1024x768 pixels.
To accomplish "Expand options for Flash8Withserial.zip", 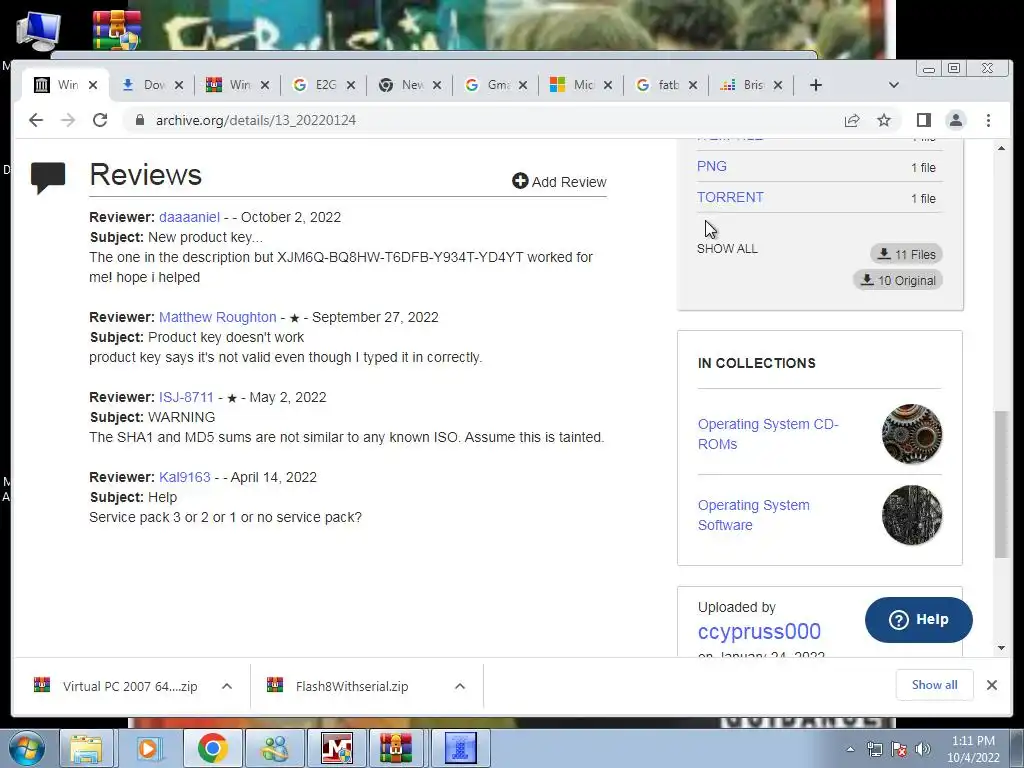I will coord(460,686).
